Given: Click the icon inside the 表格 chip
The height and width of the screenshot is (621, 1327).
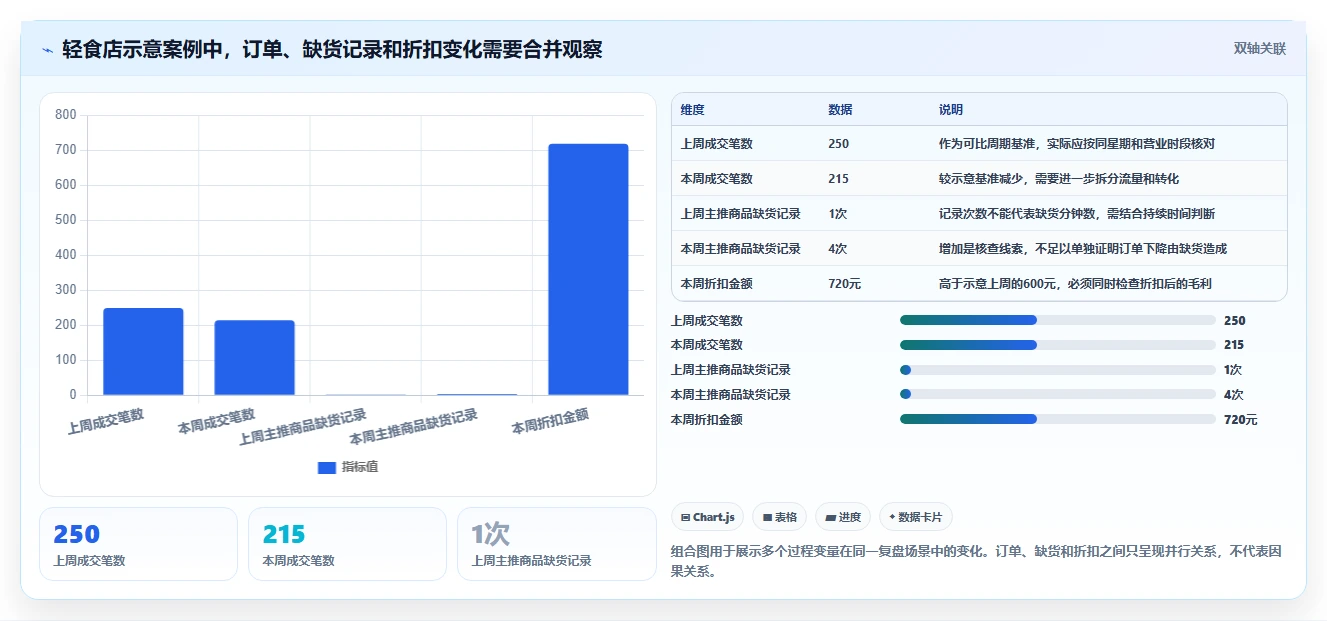Looking at the screenshot, I should point(767,517).
